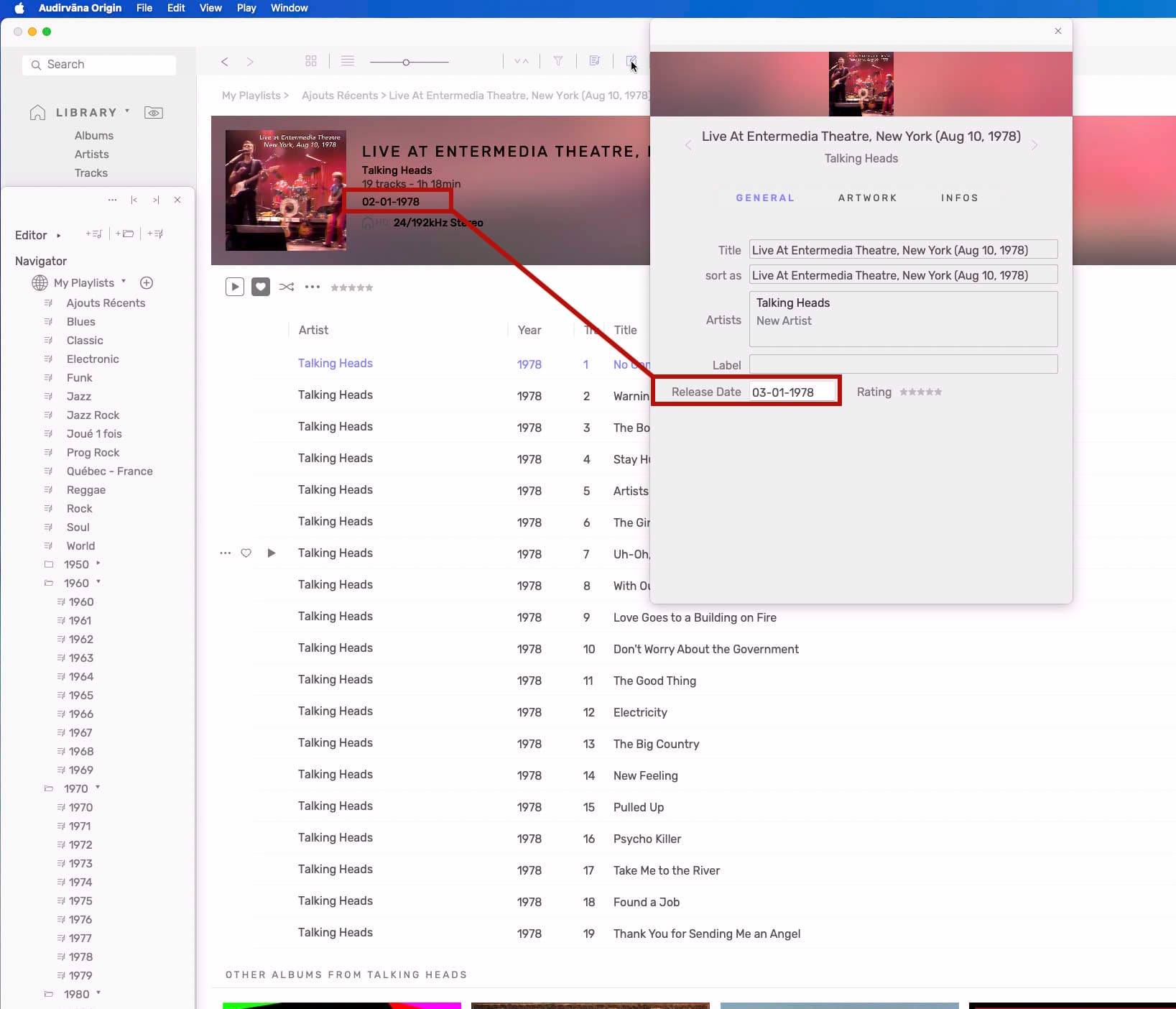Click My Playlists breadcrumb
The height and width of the screenshot is (1009, 1176).
click(x=251, y=96)
